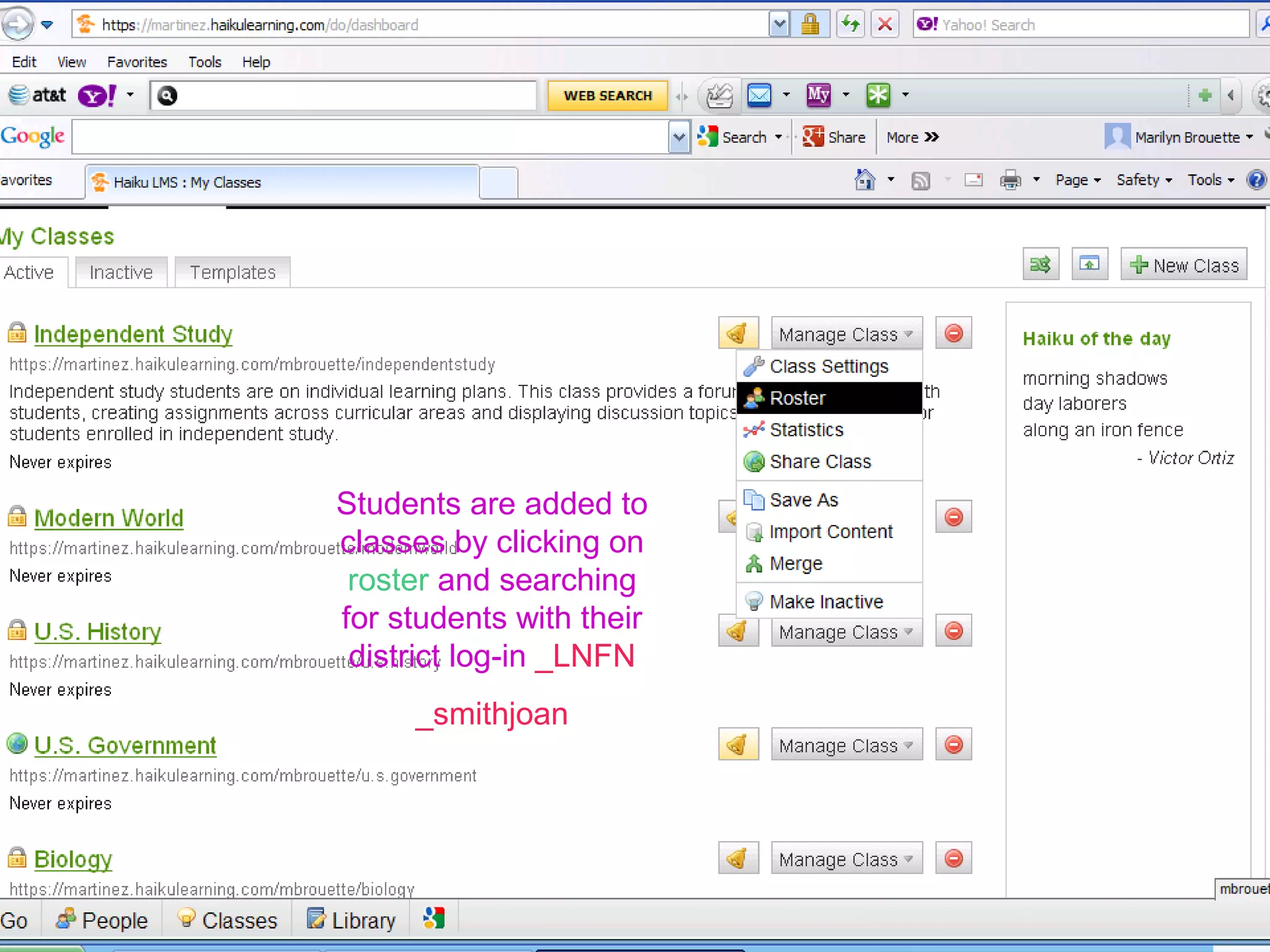The width and height of the screenshot is (1270, 952).
Task: Click the People button in bottom bar
Action: [x=102, y=920]
